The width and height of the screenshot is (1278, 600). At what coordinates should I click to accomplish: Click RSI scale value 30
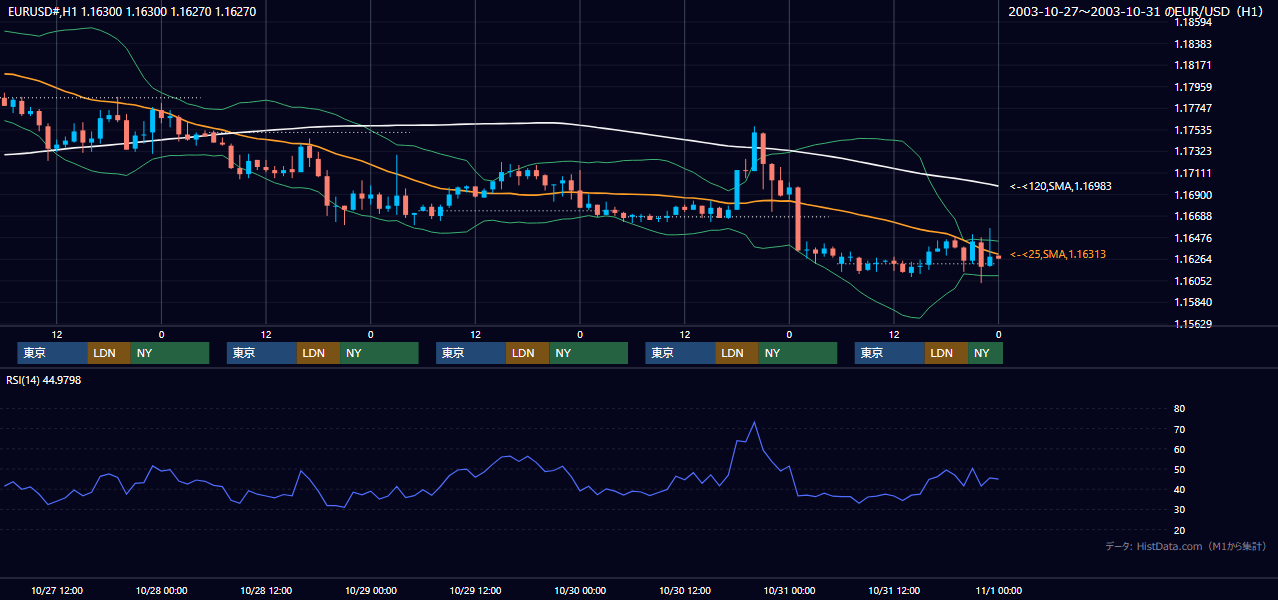tap(1179, 510)
